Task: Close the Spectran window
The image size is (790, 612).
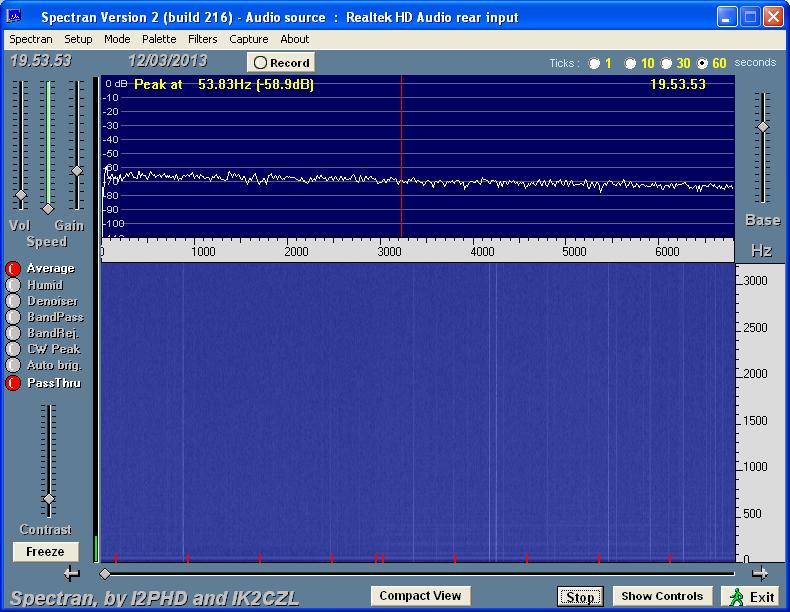Action: pyautogui.click(x=773, y=17)
